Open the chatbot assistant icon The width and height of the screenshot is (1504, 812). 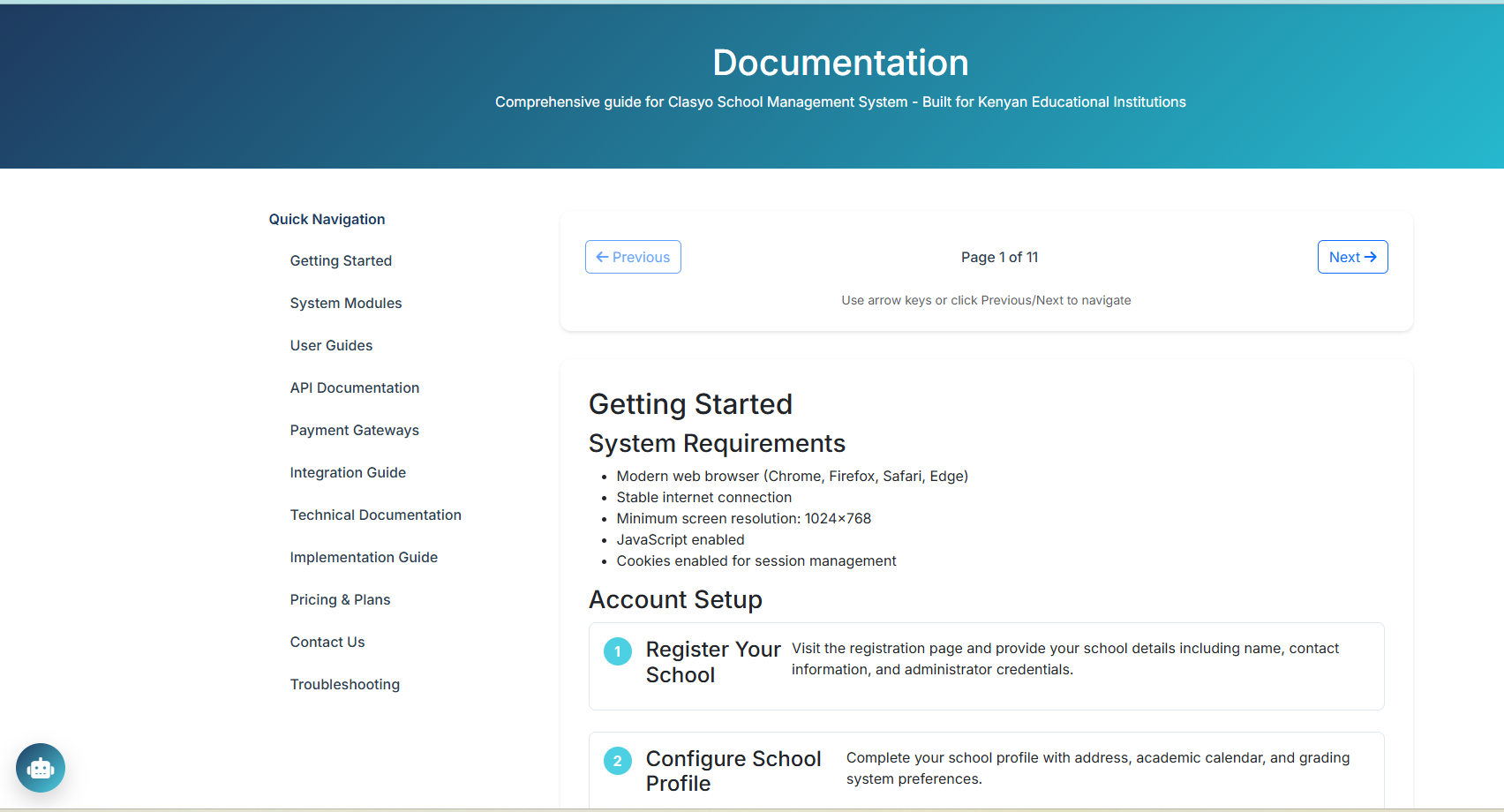[x=41, y=768]
